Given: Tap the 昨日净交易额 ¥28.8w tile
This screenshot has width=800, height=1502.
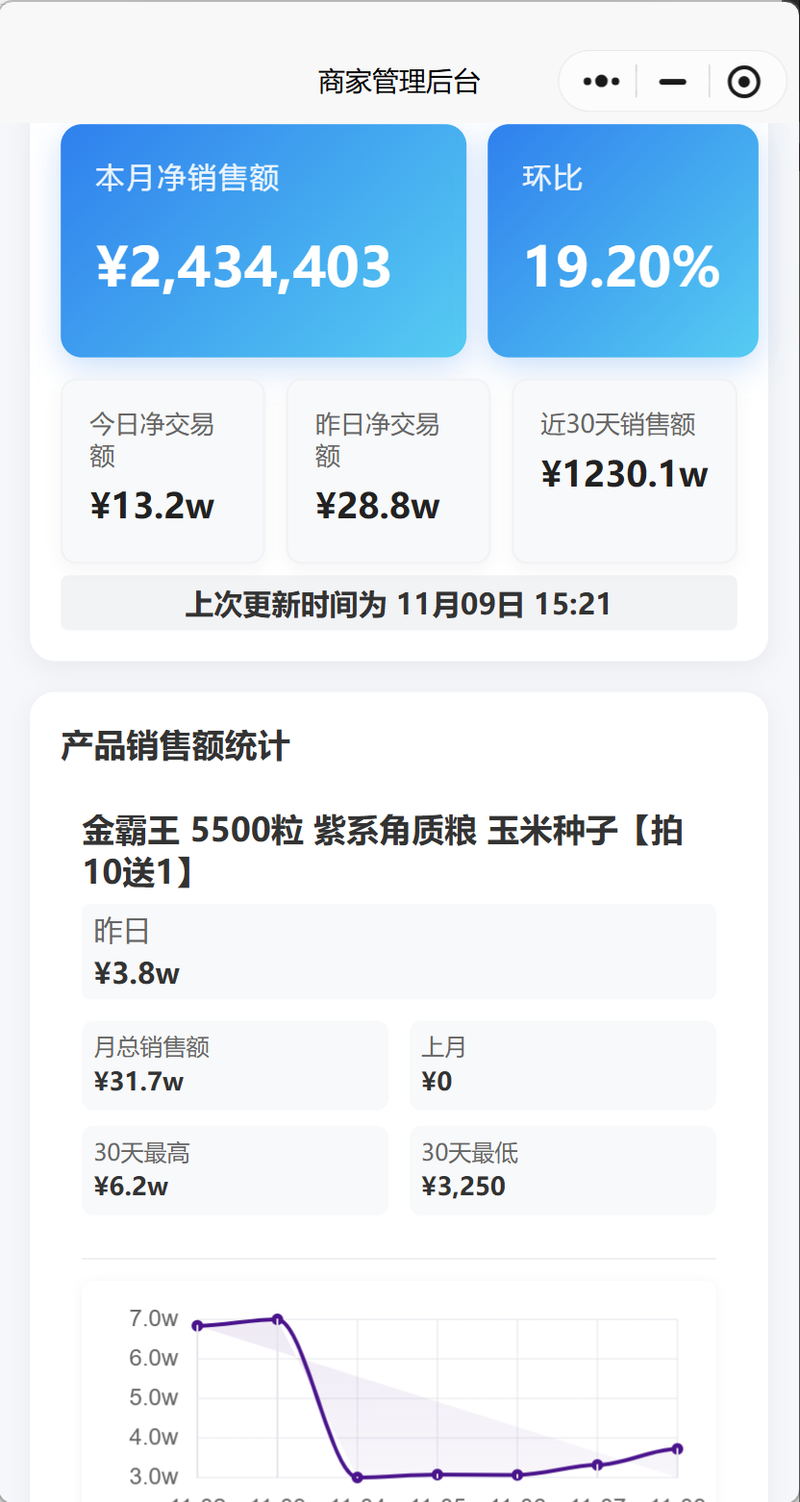Looking at the screenshot, I should (x=388, y=471).
